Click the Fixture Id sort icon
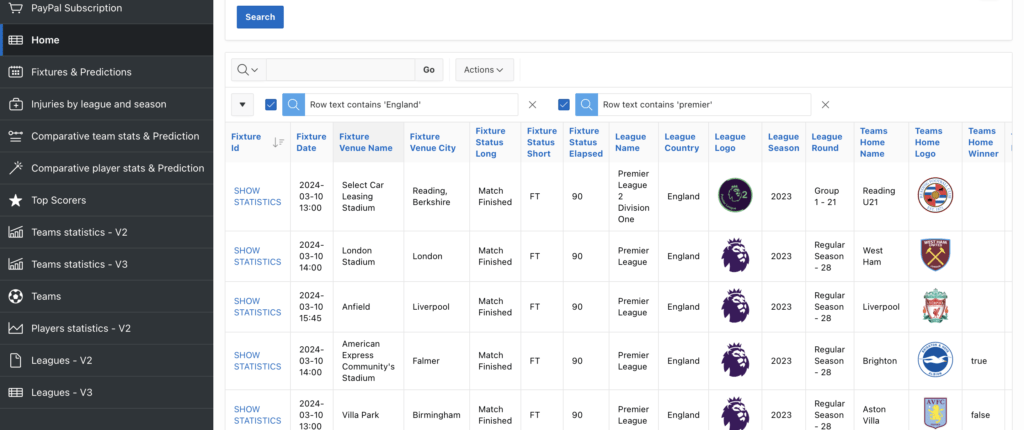 click(279, 142)
